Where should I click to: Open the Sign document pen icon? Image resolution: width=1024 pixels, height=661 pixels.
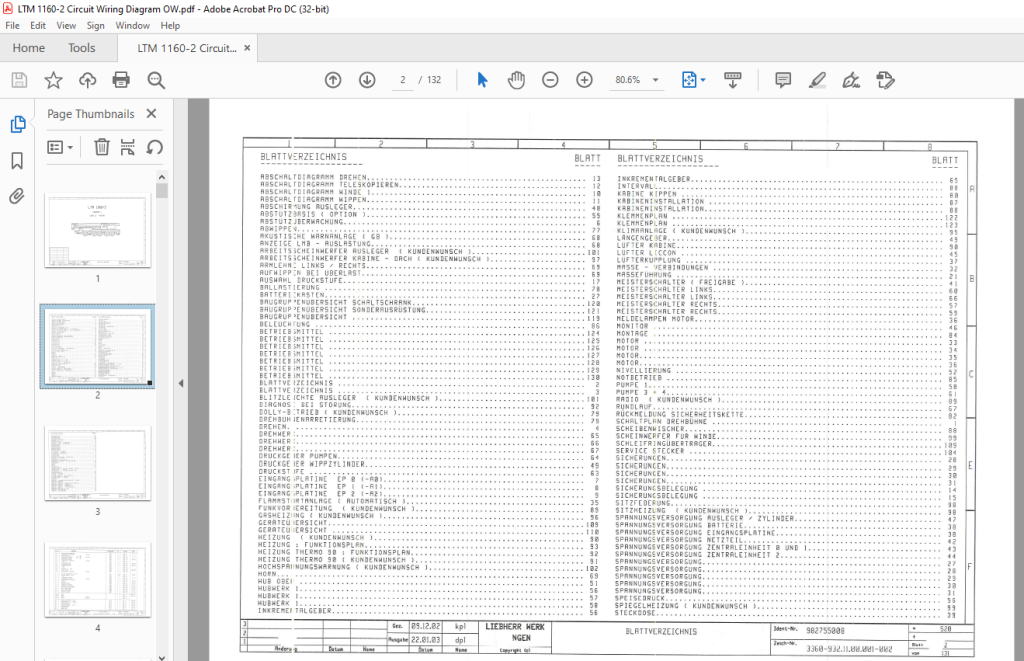(x=851, y=80)
